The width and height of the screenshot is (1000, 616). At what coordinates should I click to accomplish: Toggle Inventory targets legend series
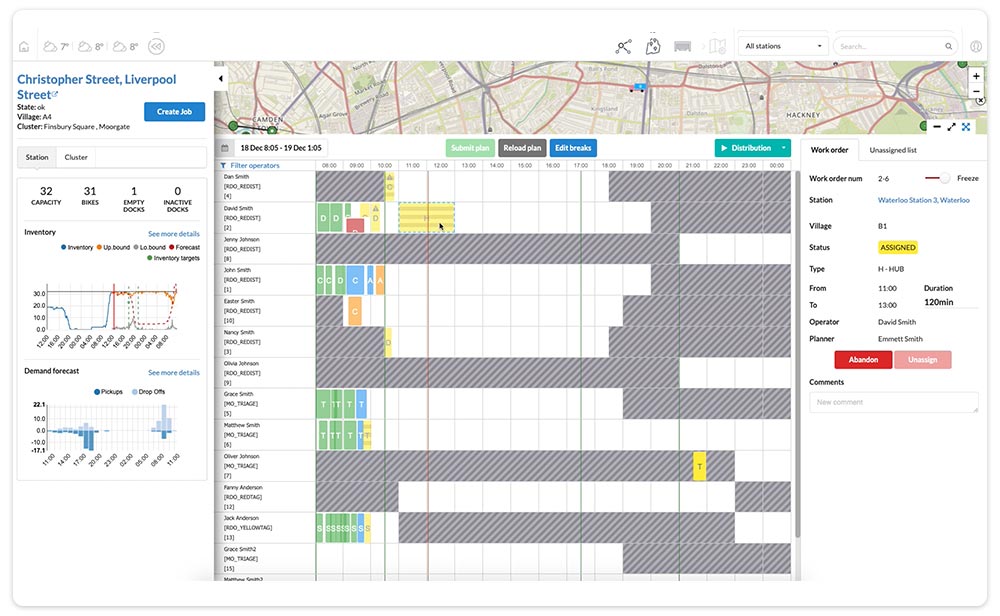[x=173, y=258]
